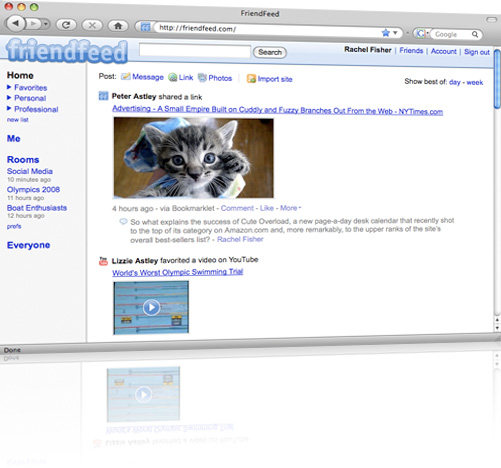Screen dimensions: 501x468
Task: Go back with the browser back arrow
Action: pos(16,23)
